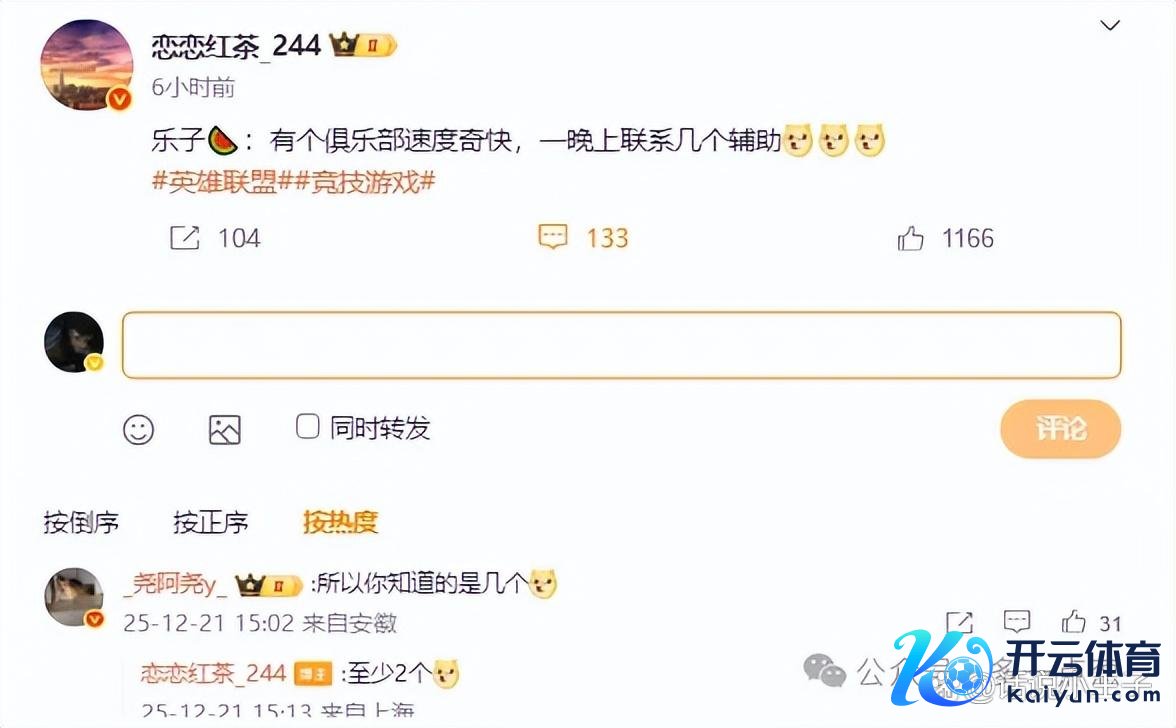This screenshot has height=728, width=1176.
Task: Click the repost icon showing 104
Action: coord(184,238)
